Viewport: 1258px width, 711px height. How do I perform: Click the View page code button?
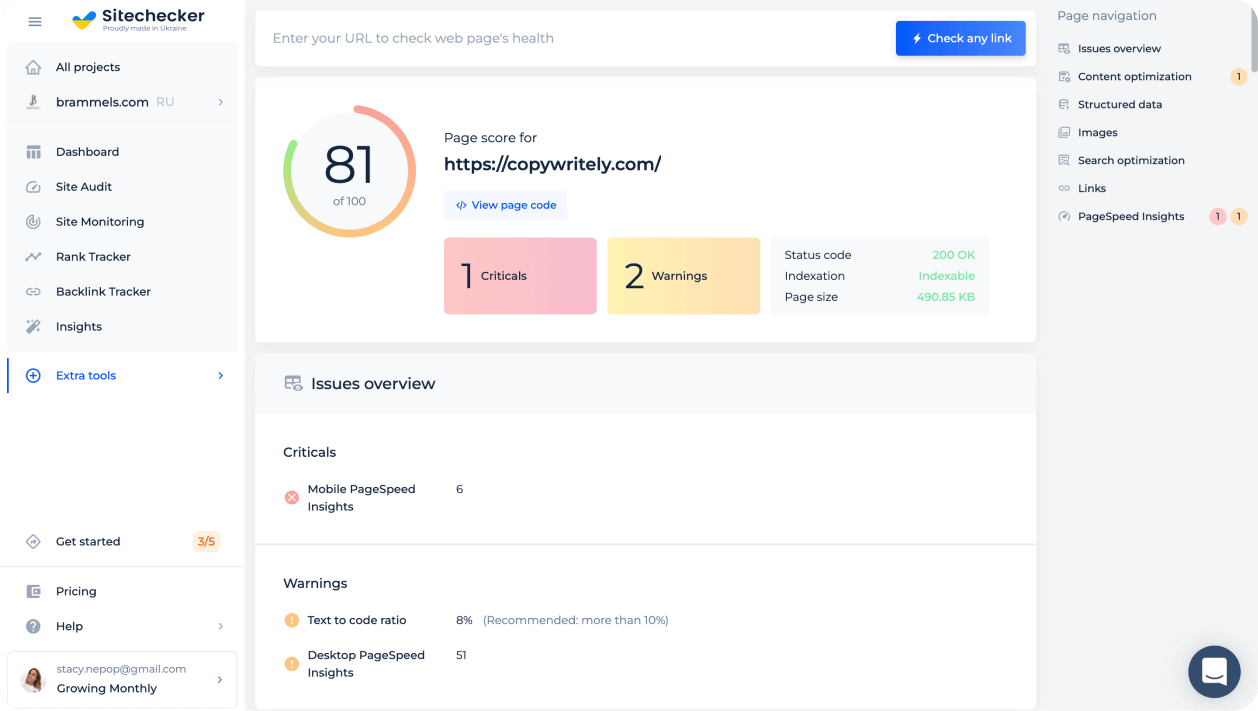pos(506,205)
